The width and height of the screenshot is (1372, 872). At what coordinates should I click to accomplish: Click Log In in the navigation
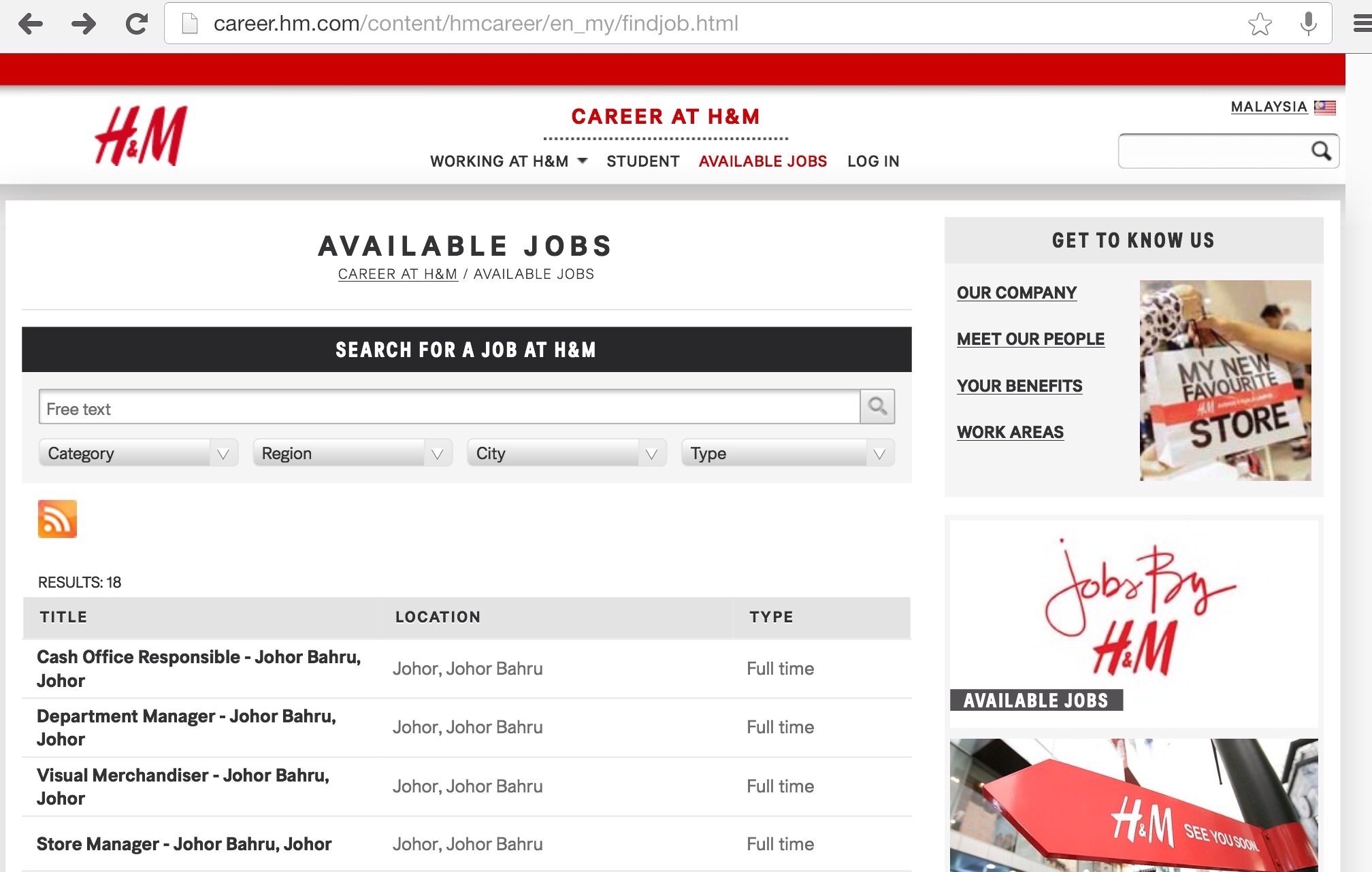(873, 161)
